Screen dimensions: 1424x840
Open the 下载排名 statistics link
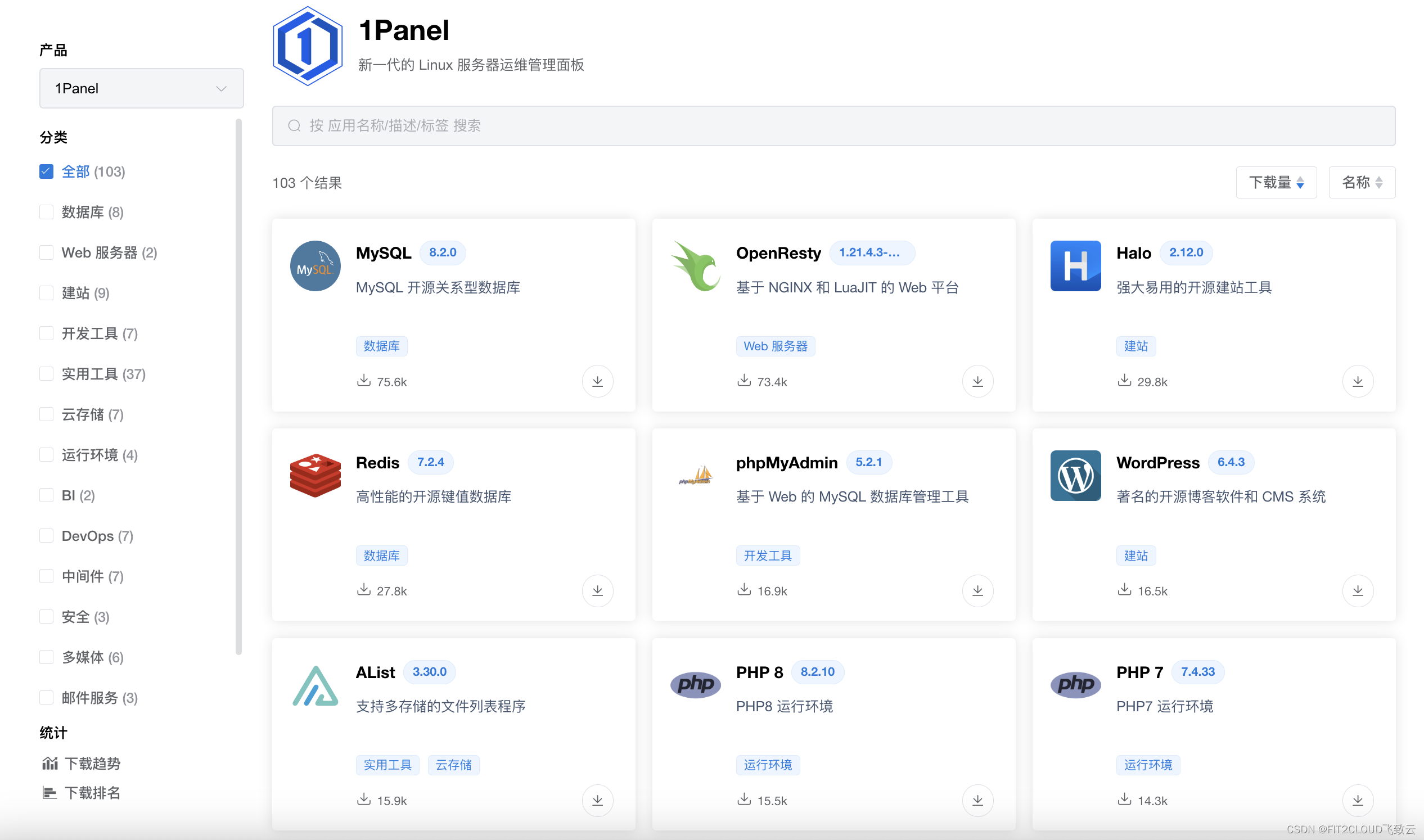click(92, 793)
